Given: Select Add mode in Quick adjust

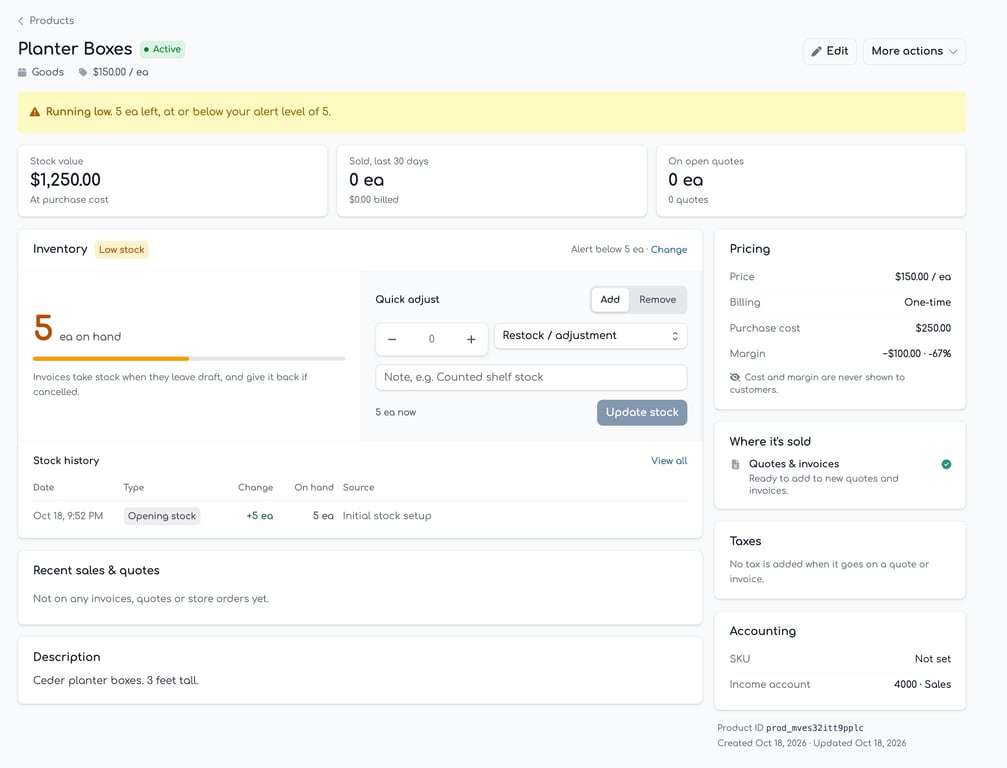Looking at the screenshot, I should pos(610,300).
